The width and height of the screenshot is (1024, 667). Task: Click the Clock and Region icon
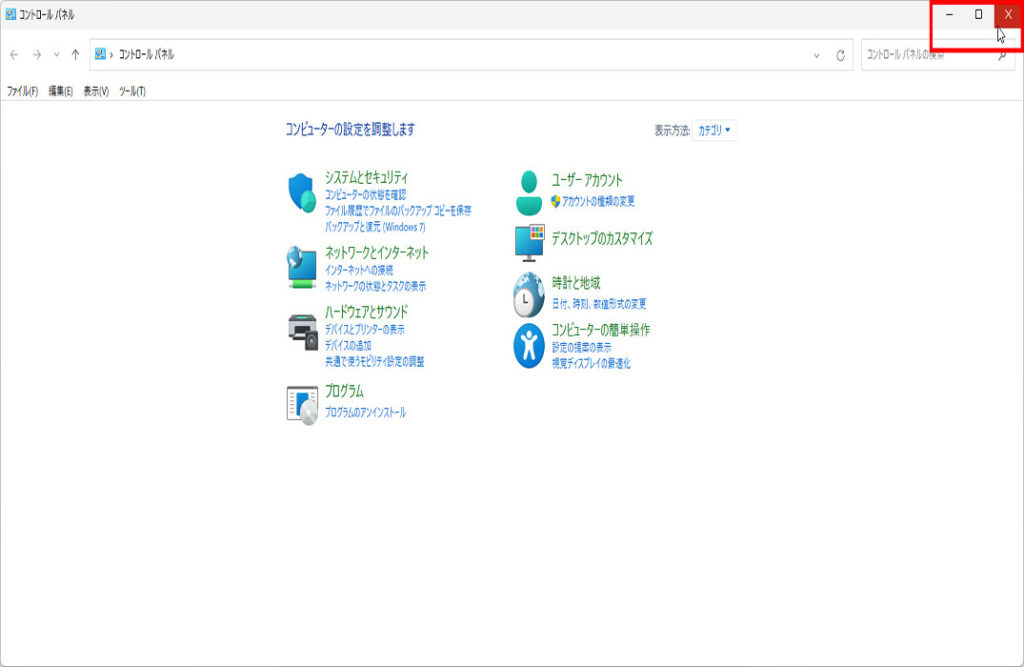528,294
